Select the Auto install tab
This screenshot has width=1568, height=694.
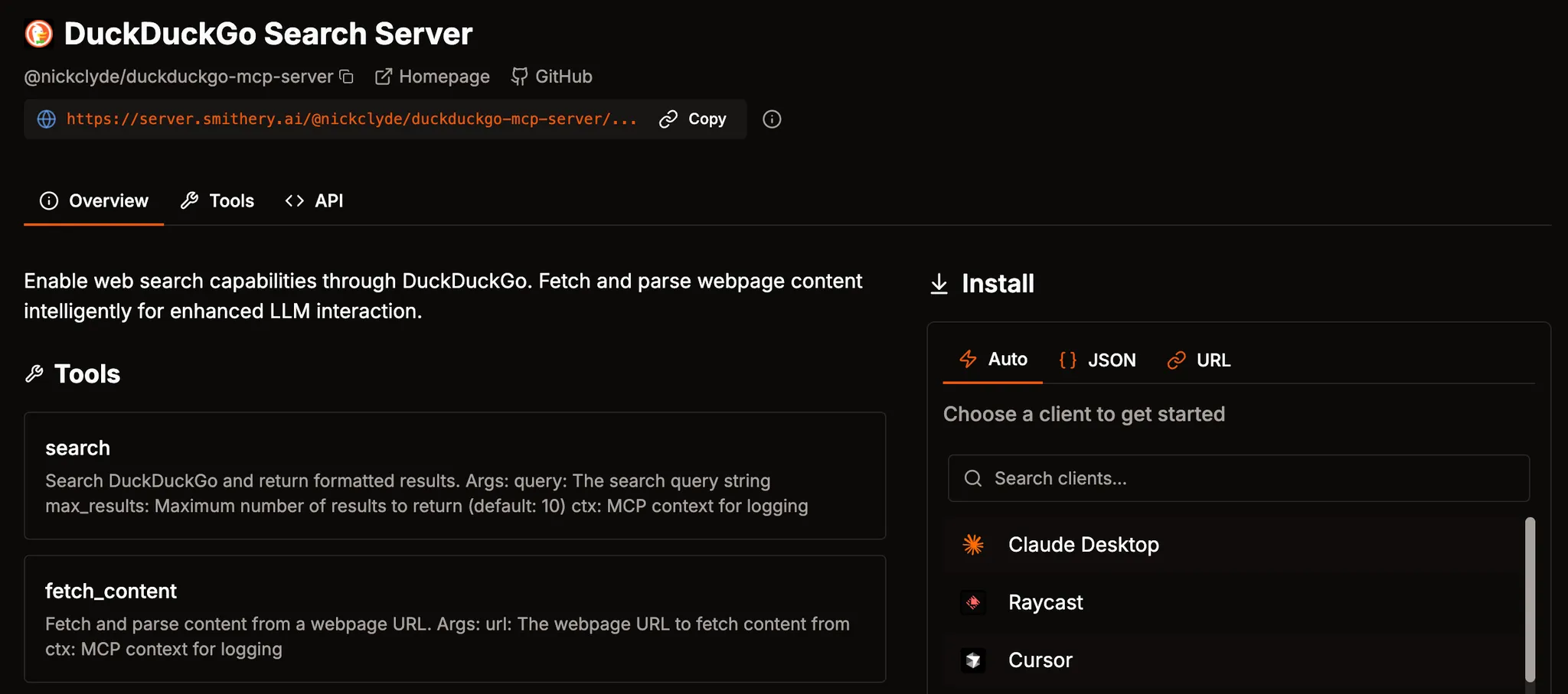pos(993,359)
